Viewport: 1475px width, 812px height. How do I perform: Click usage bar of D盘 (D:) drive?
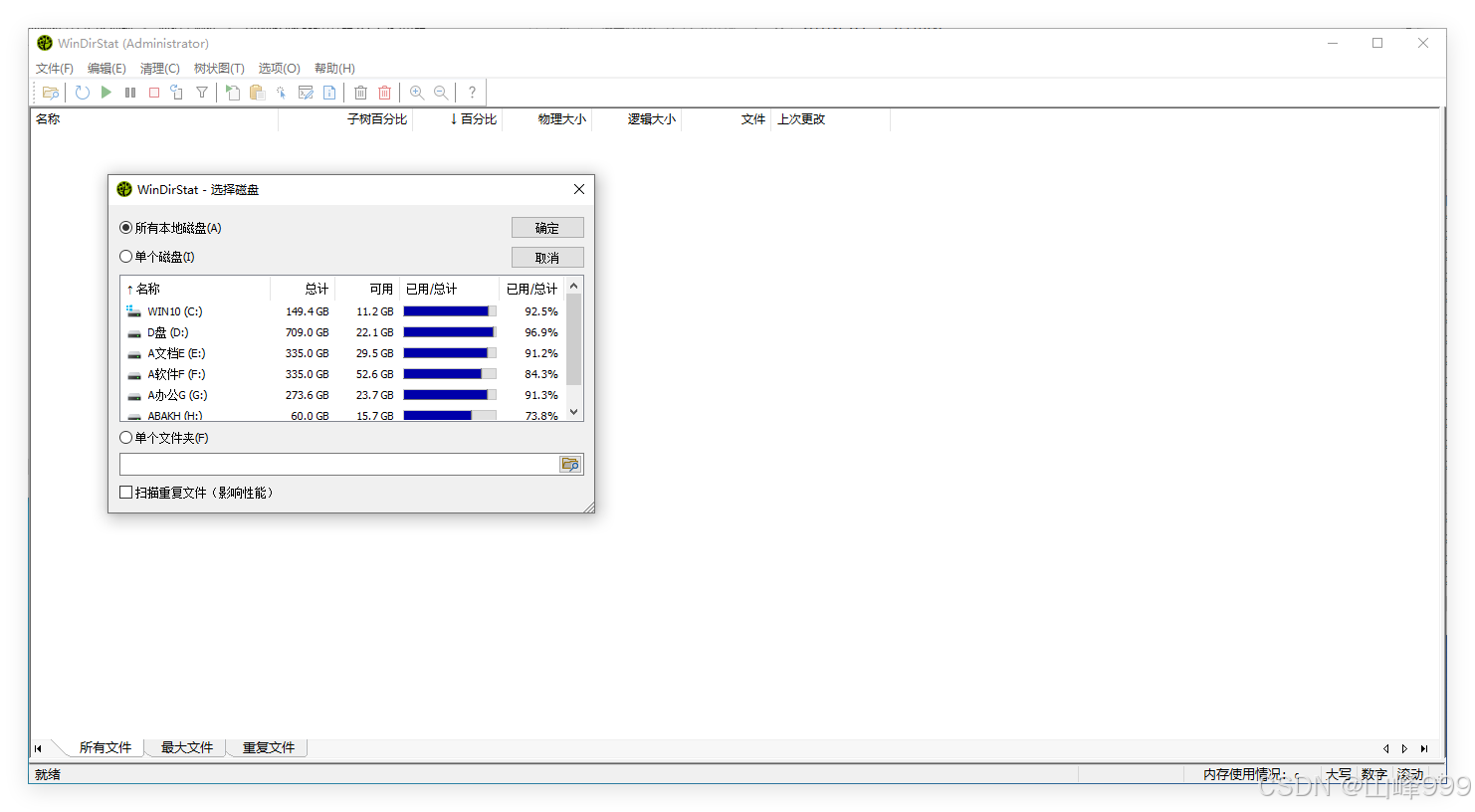tap(450, 332)
